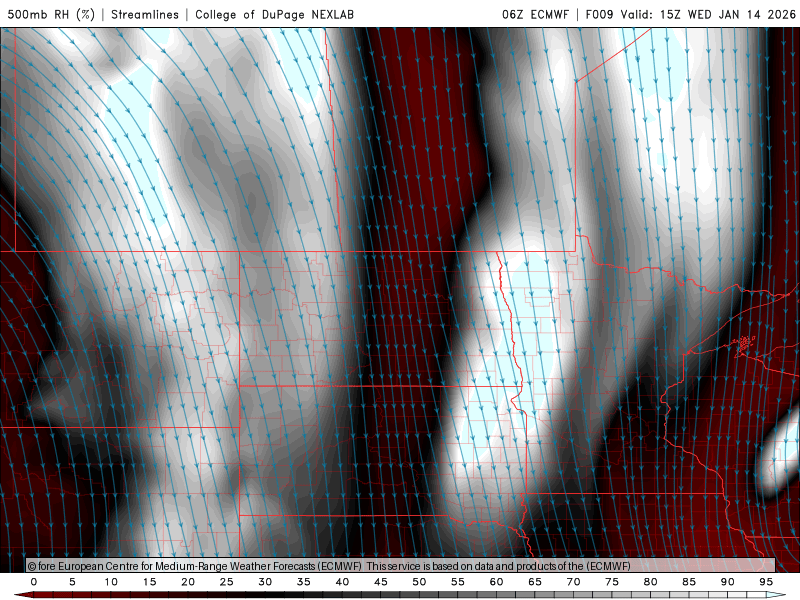Viewport: 800px width, 600px height.
Task: Click colorbar label '25'
Action: (x=227, y=582)
